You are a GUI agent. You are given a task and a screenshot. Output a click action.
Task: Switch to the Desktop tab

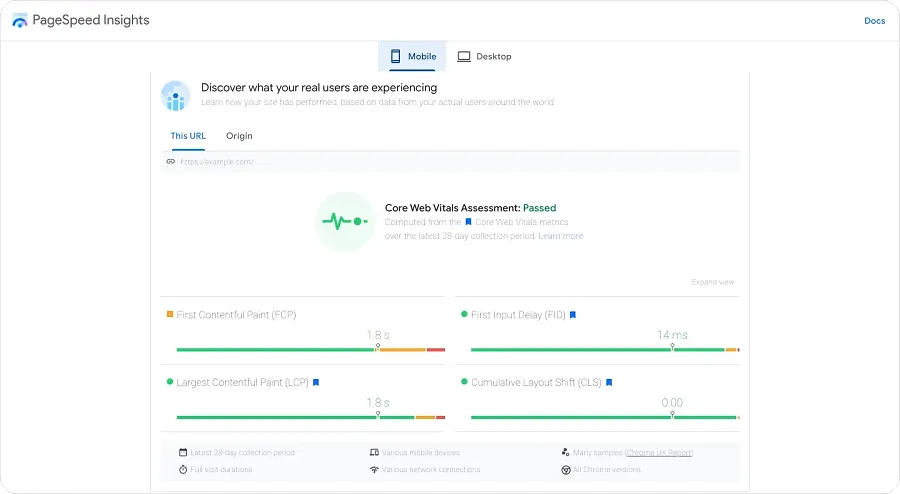pyautogui.click(x=484, y=56)
